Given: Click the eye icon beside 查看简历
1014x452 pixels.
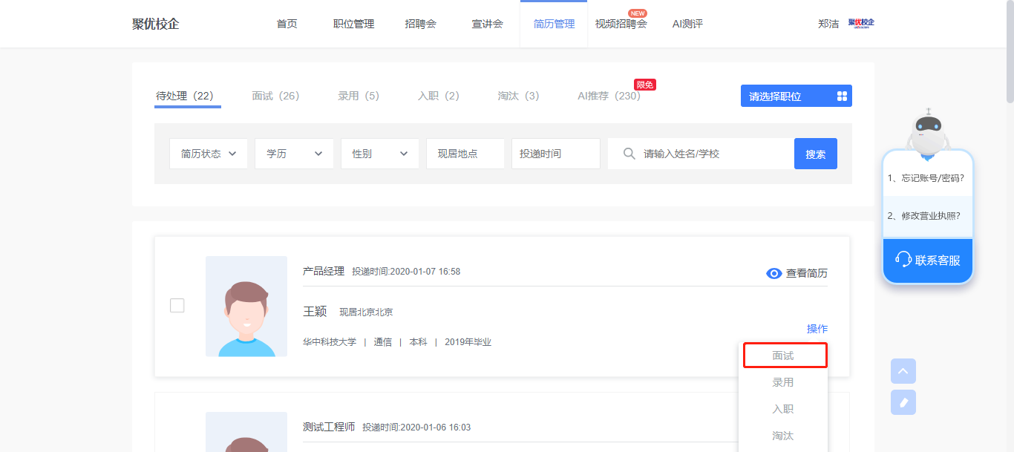Looking at the screenshot, I should pos(773,273).
